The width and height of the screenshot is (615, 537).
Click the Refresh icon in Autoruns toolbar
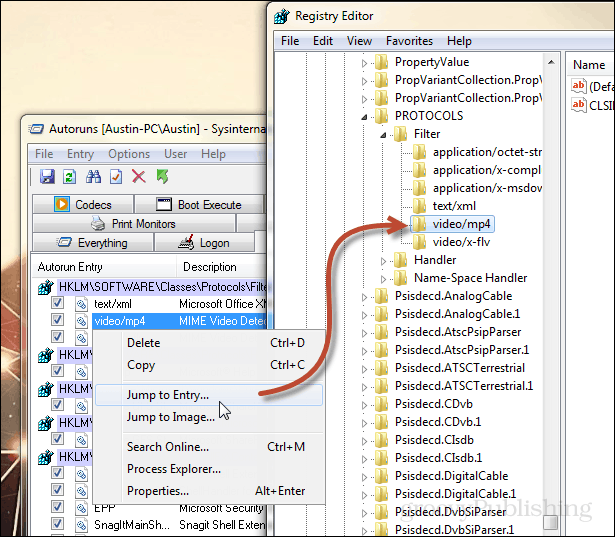(69, 177)
